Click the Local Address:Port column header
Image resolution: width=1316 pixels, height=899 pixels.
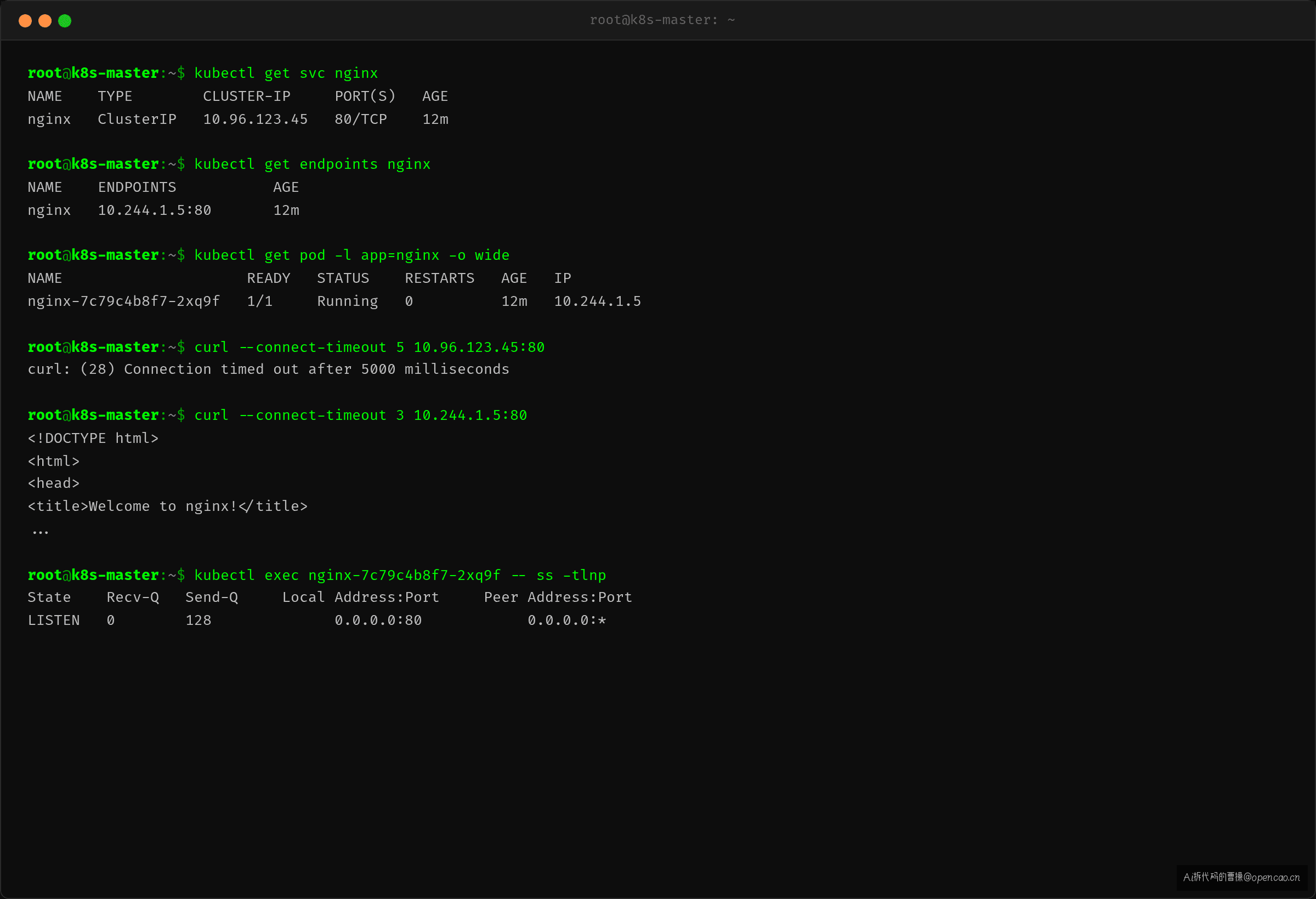pyautogui.click(x=361, y=598)
